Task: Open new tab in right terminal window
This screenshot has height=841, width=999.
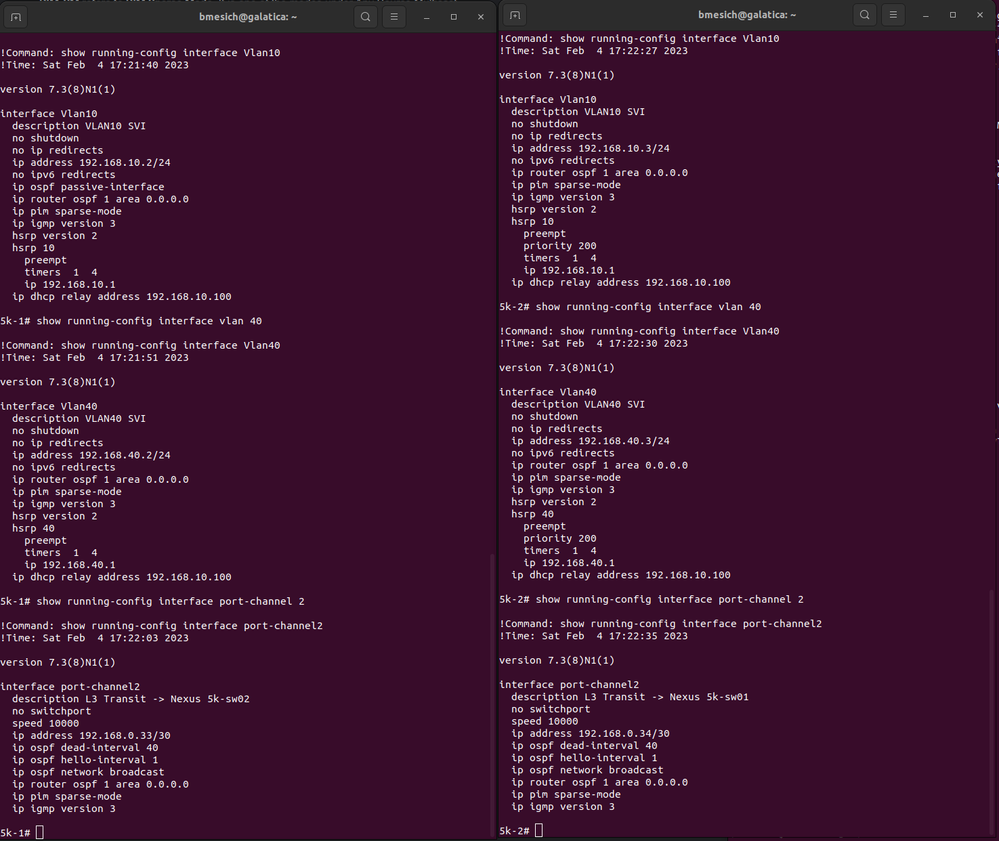Action: point(515,15)
